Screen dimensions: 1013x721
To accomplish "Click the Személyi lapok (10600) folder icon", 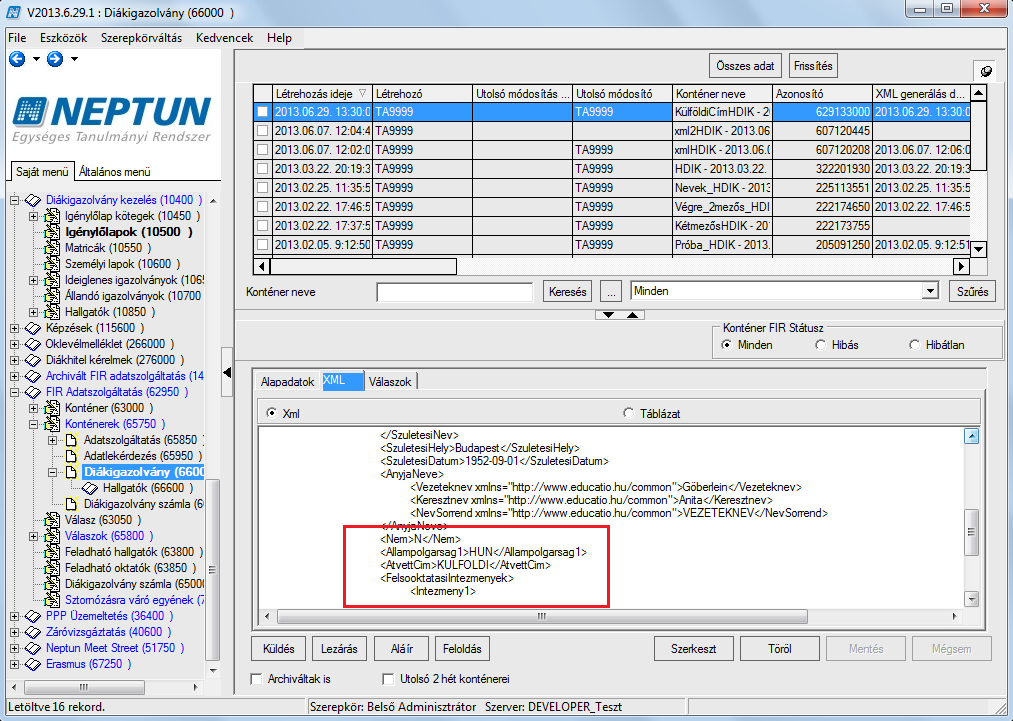I will pyautogui.click(x=52, y=264).
